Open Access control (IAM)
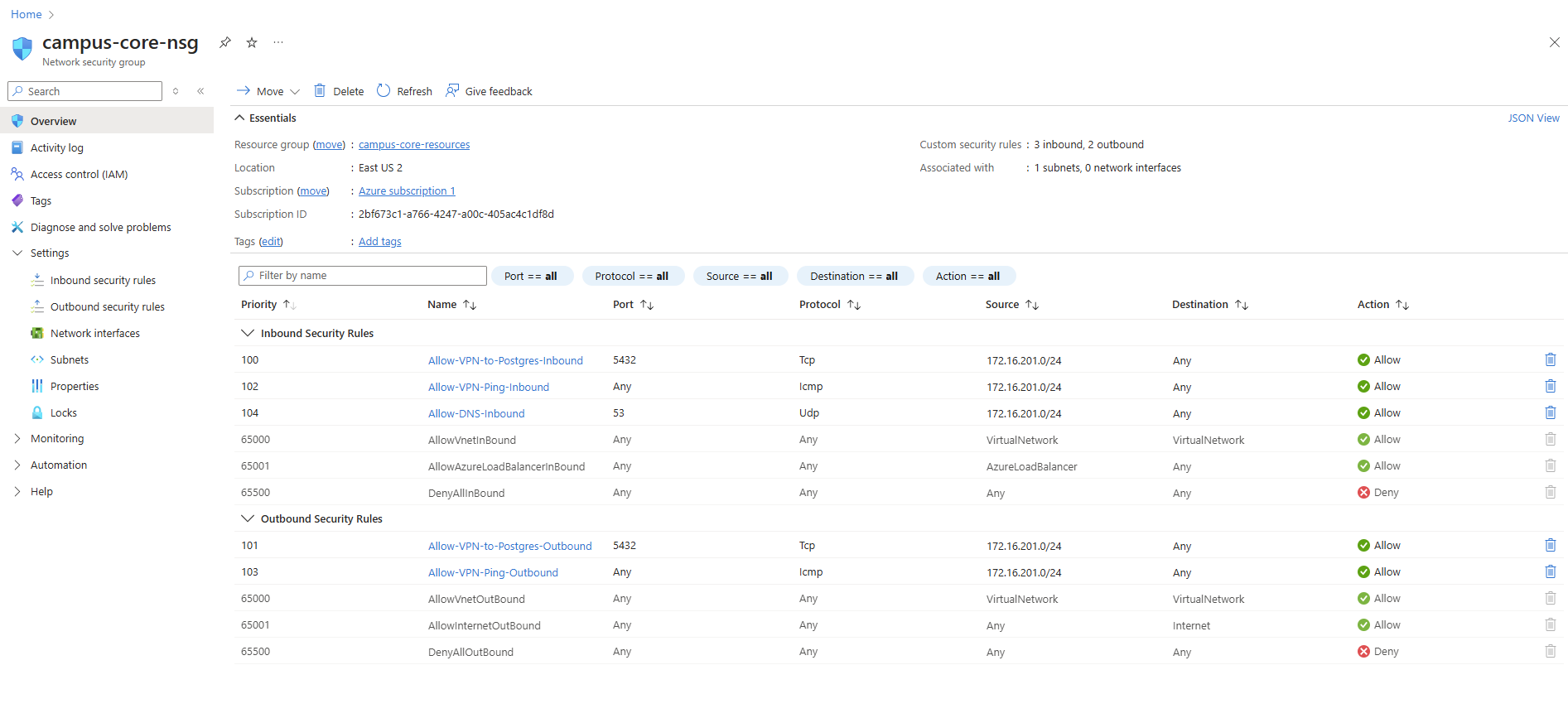The width and height of the screenshot is (1568, 723). pos(107,174)
